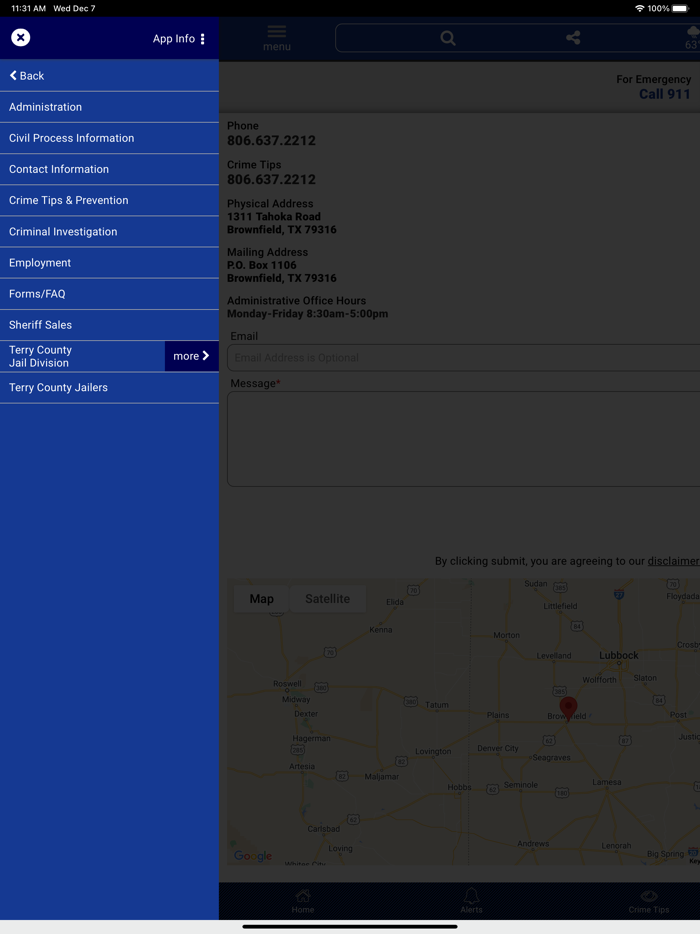Tap Call 911 emergency link
This screenshot has height=934, width=700.
pos(664,94)
